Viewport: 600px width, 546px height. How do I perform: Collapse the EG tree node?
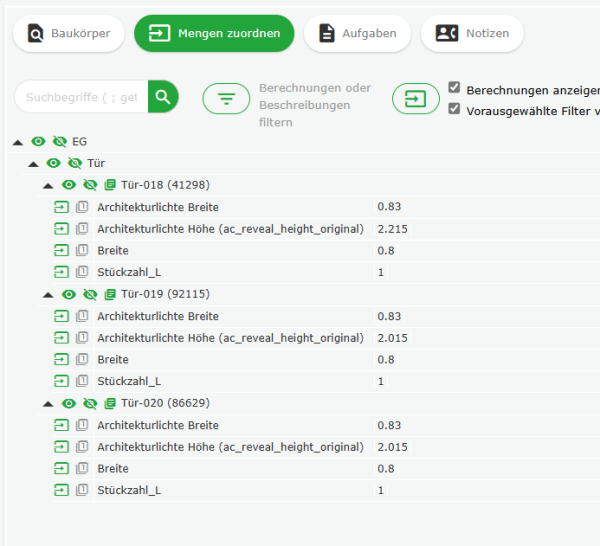18,142
